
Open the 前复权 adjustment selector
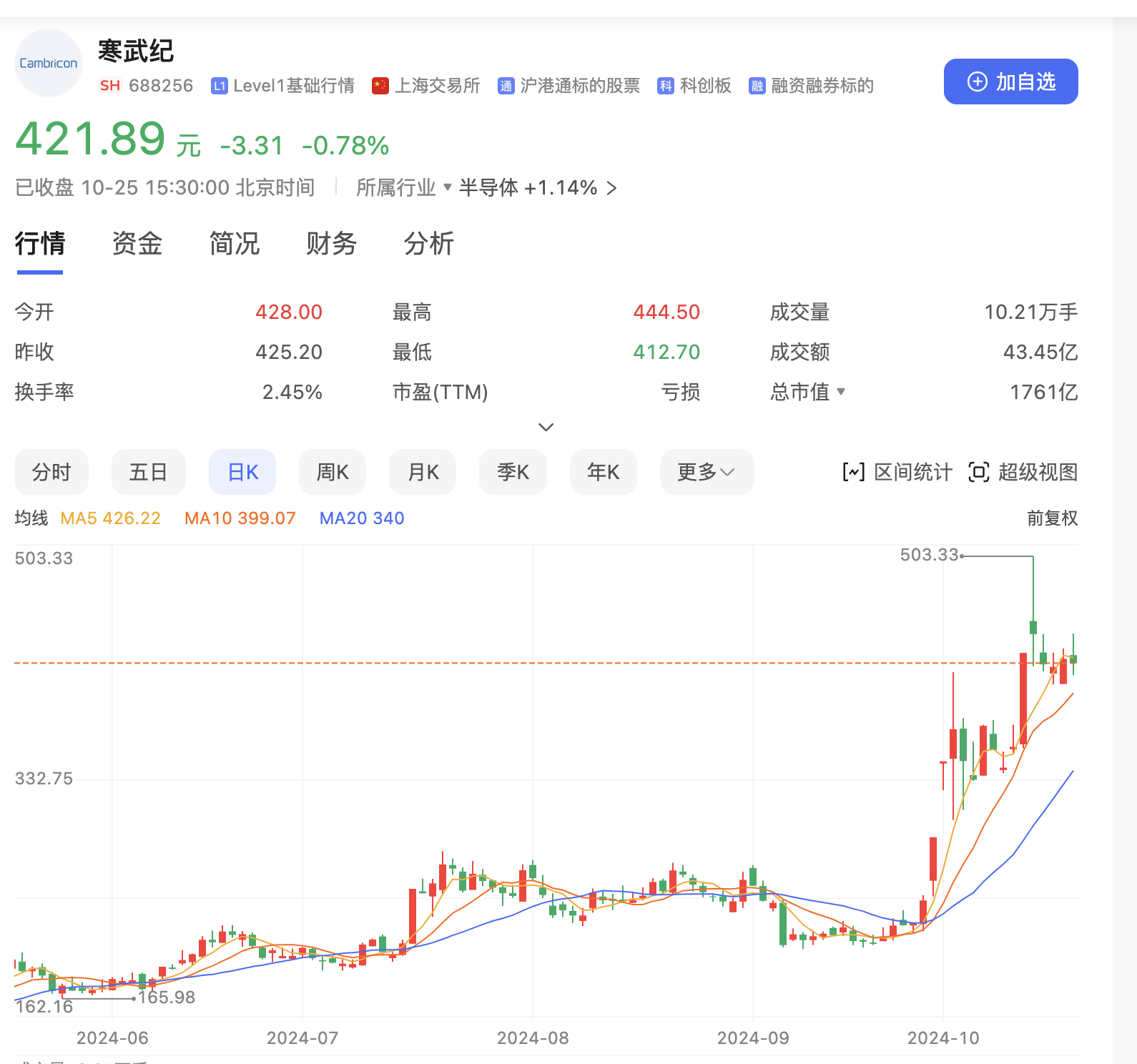1052,518
